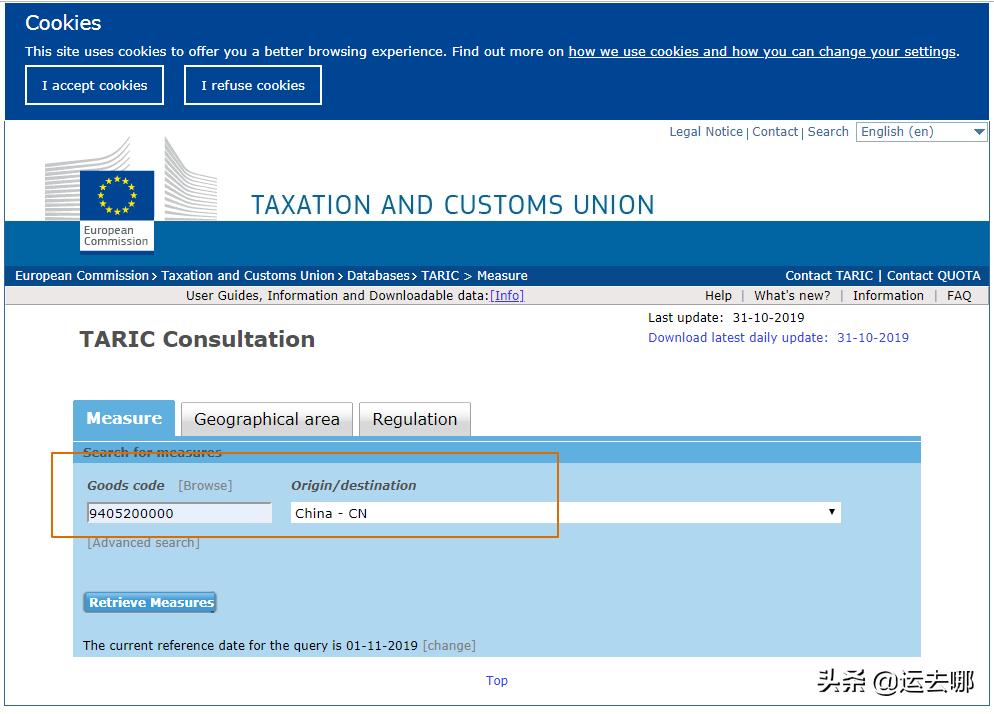Go to TARIC breadcrumb
The width and height of the screenshot is (994, 714).
tap(440, 275)
